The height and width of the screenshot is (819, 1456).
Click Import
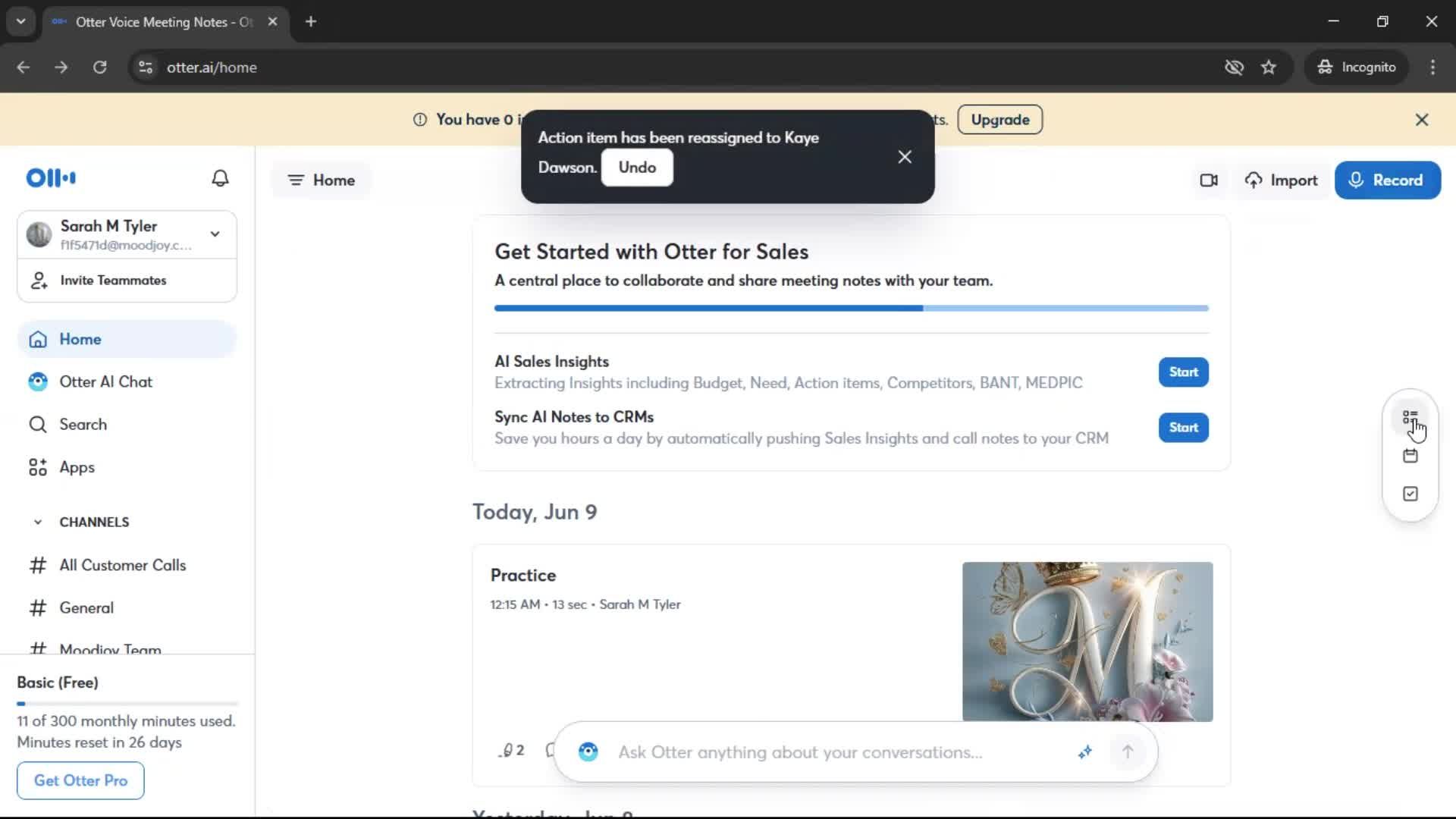(x=1281, y=180)
